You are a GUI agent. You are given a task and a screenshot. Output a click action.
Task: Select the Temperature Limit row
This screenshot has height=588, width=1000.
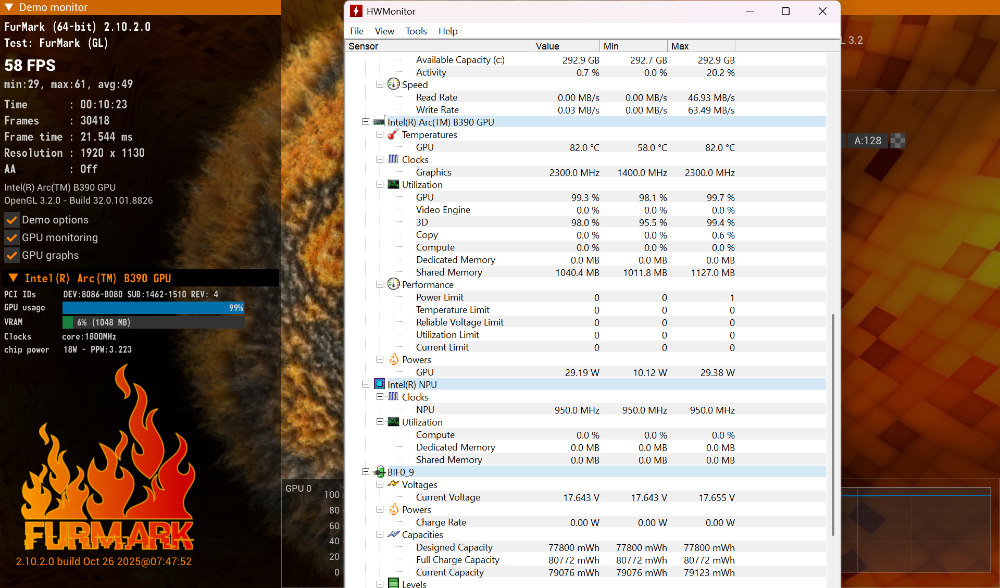(585, 309)
